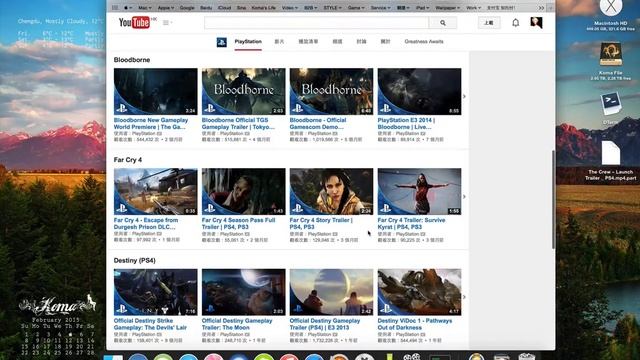Focus the YouTube search field
This screenshot has width=640, height=360.
pyautogui.click(x=317, y=23)
